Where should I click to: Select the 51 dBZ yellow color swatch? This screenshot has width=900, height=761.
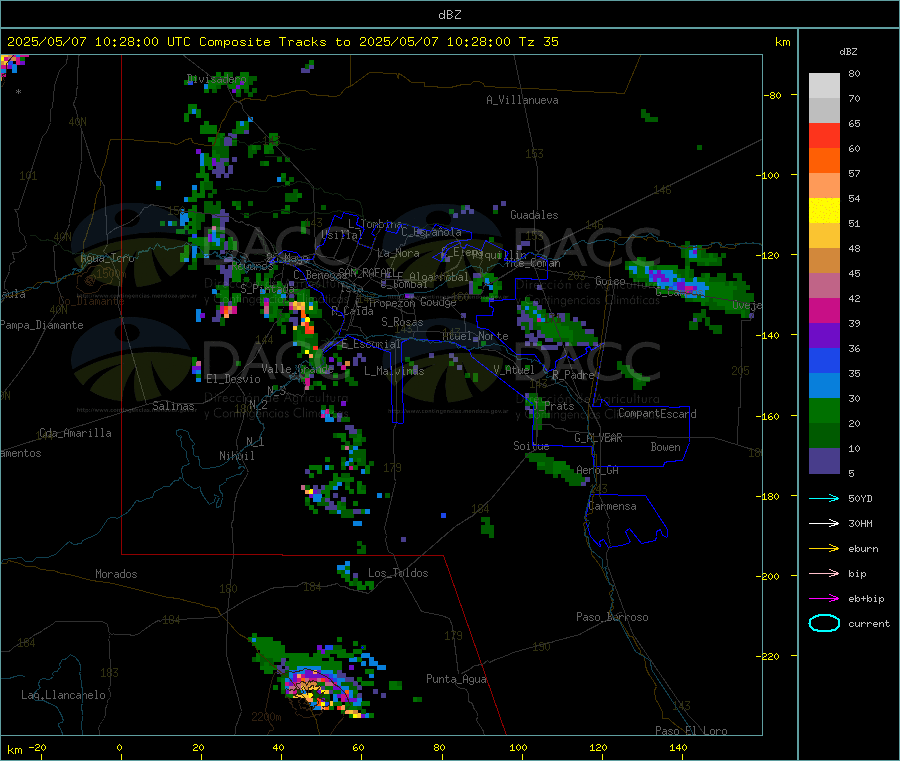coord(824,211)
